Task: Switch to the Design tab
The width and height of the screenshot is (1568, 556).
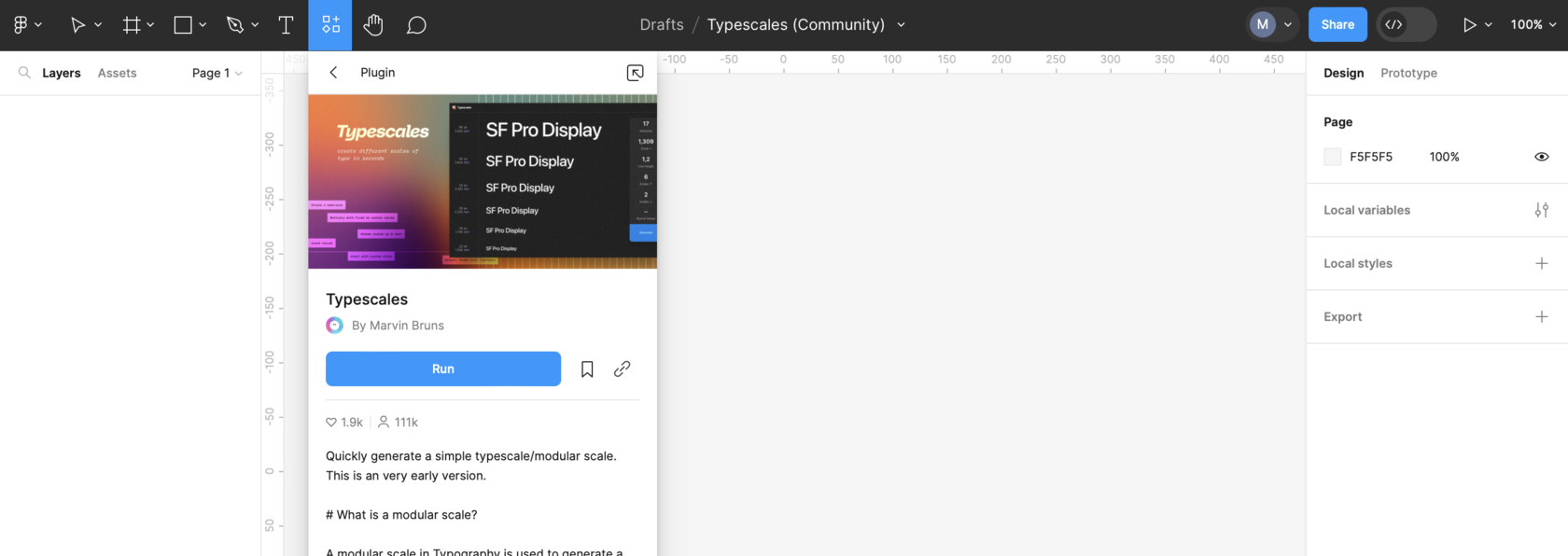Action: [x=1343, y=73]
